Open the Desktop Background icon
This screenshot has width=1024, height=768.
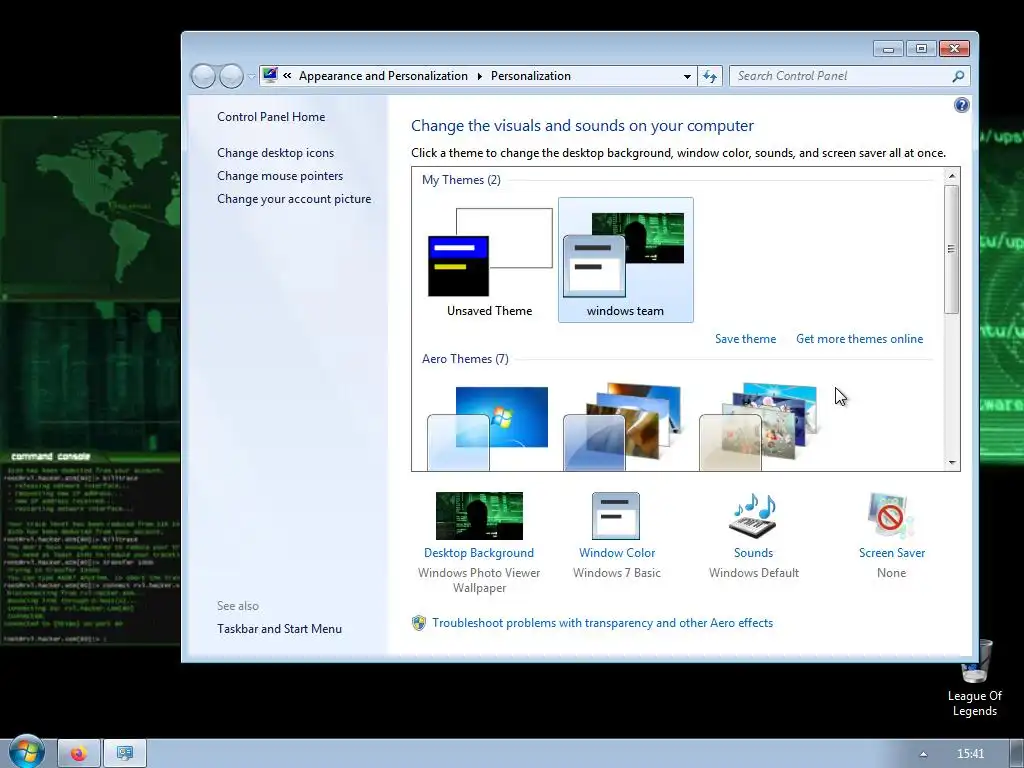(479, 516)
